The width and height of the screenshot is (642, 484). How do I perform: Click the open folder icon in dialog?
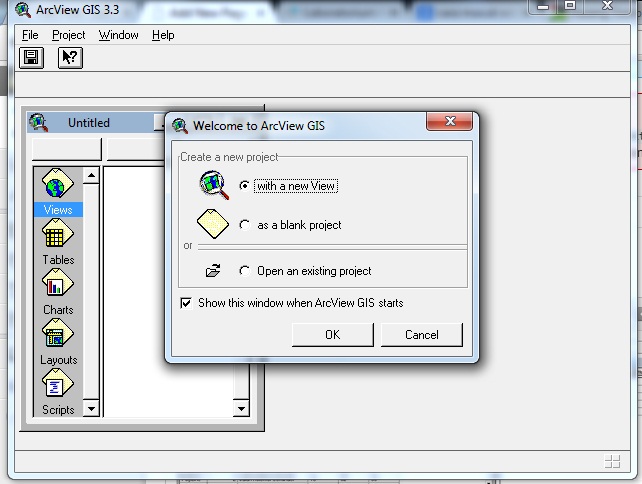click(x=213, y=270)
